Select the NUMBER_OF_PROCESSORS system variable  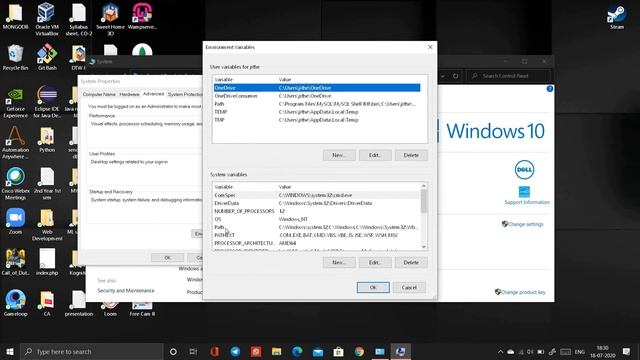317,211
